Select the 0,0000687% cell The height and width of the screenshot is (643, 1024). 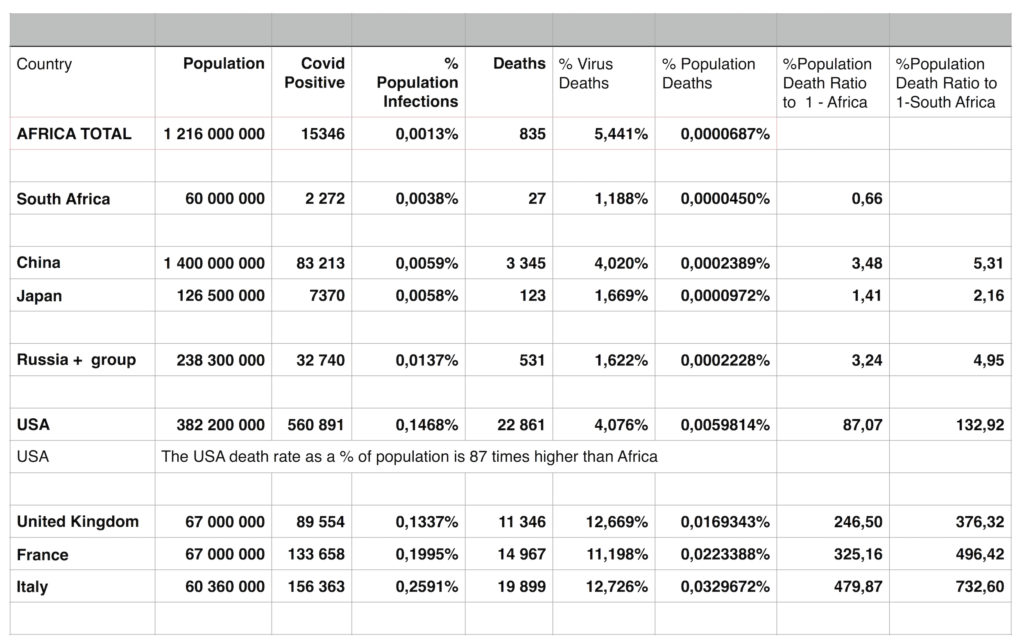pos(716,134)
